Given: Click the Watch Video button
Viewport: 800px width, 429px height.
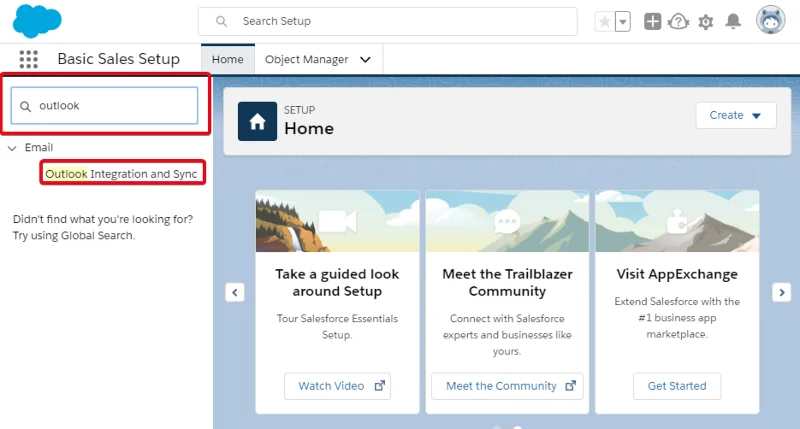Looking at the screenshot, I should coord(337,386).
